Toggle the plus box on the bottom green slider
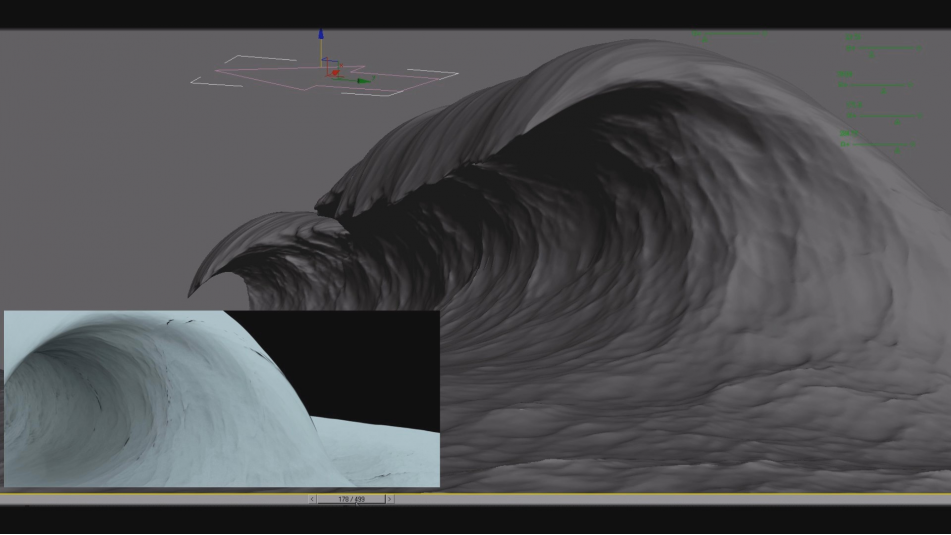 (x=845, y=145)
